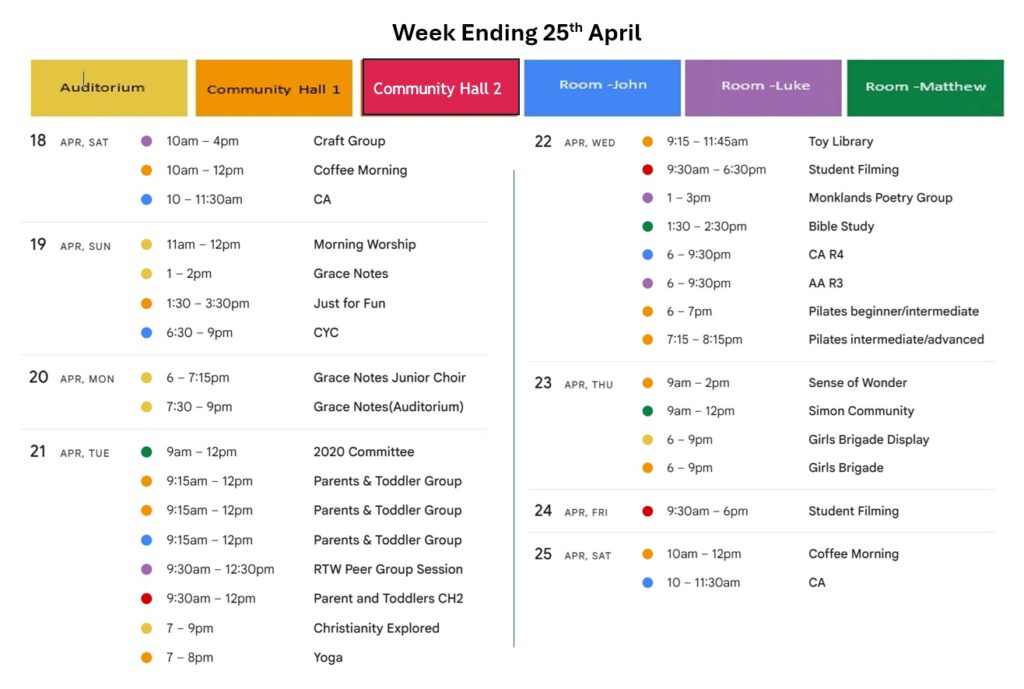1024x689 pixels.
Task: Select the Yoga event entry
Action: (x=328, y=657)
